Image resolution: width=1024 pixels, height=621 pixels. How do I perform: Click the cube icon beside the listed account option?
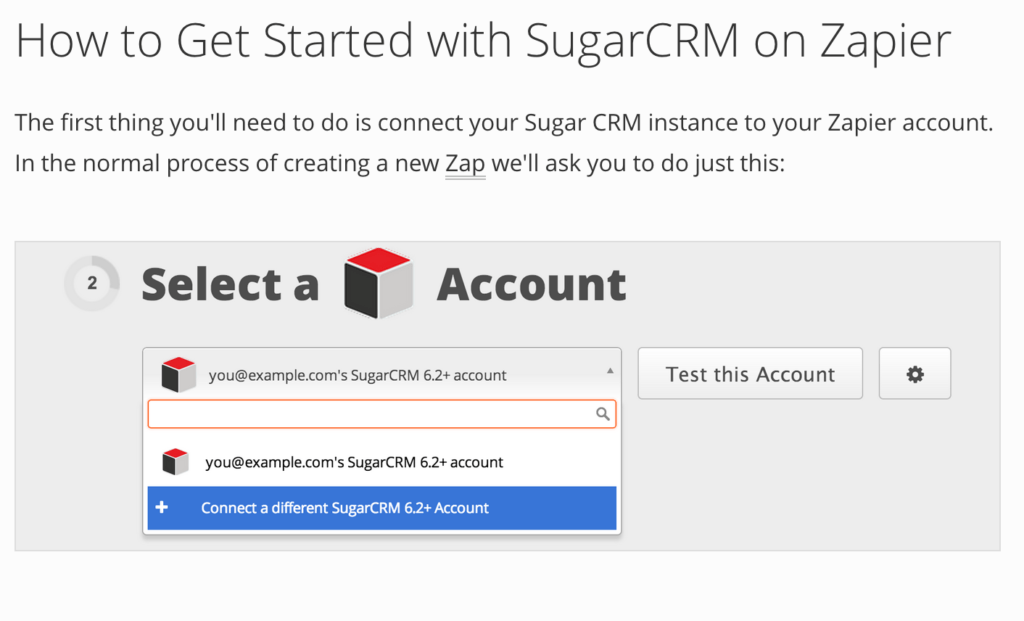pos(176,462)
